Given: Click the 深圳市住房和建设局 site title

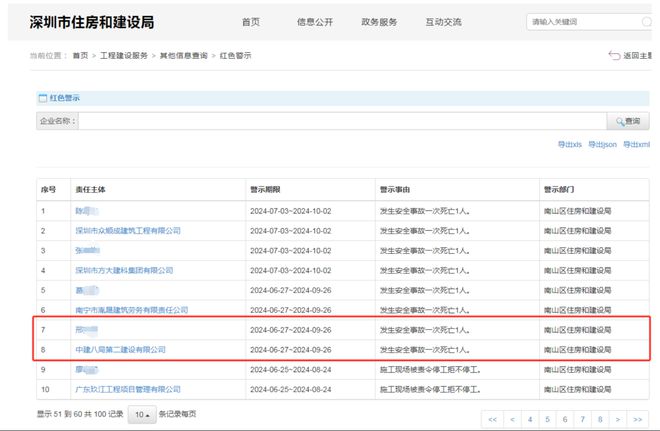Looking at the screenshot, I should click(x=92, y=22).
